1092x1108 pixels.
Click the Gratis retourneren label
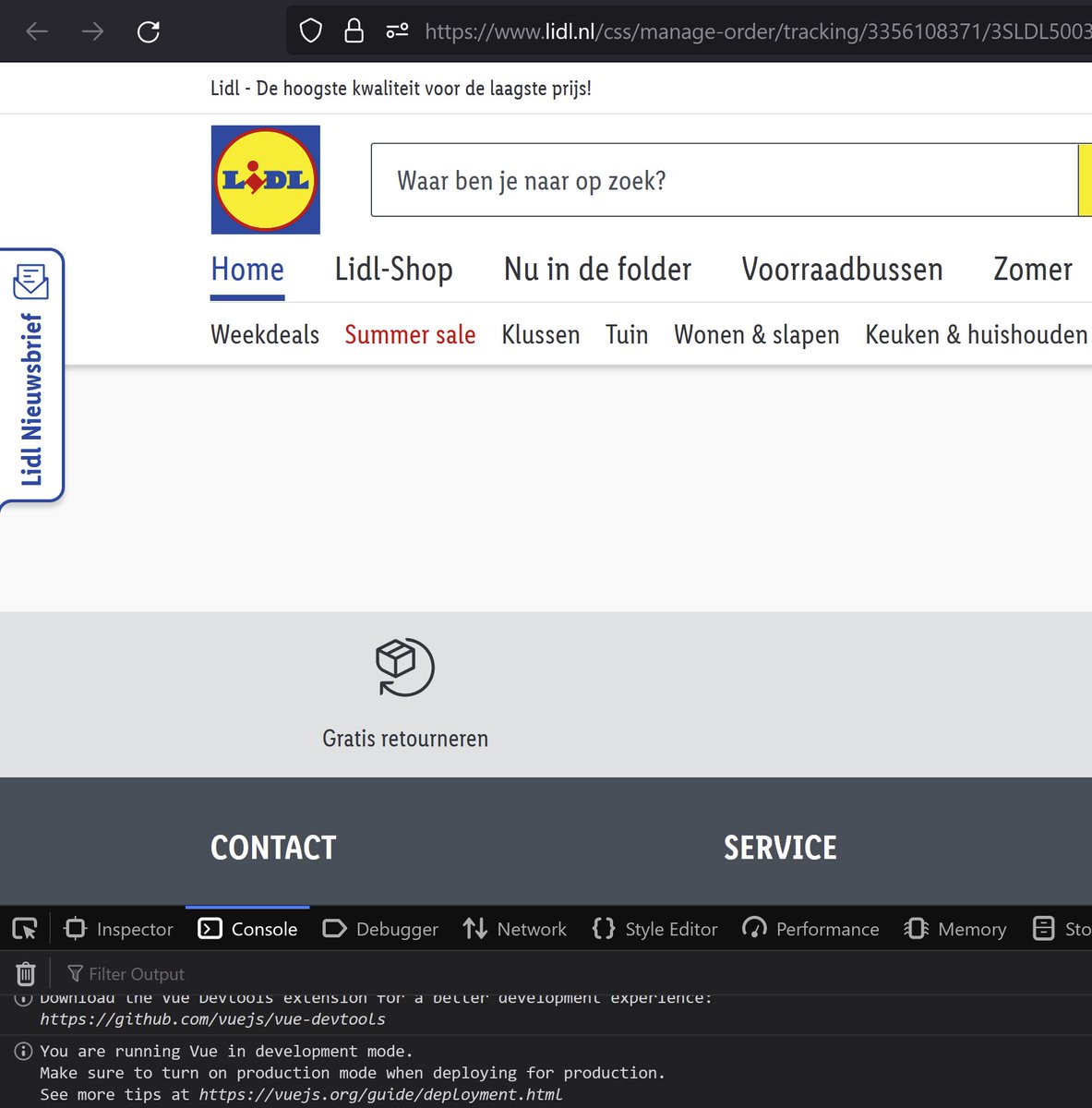[x=405, y=739]
